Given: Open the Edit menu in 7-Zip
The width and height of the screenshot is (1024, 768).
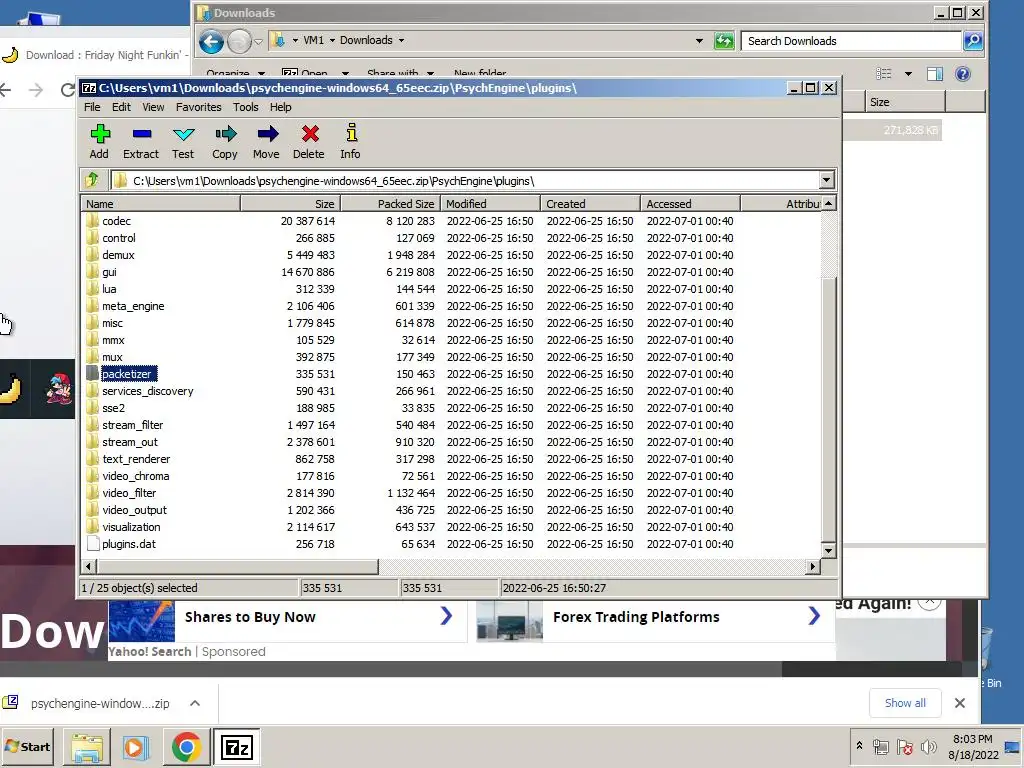Looking at the screenshot, I should [121, 107].
